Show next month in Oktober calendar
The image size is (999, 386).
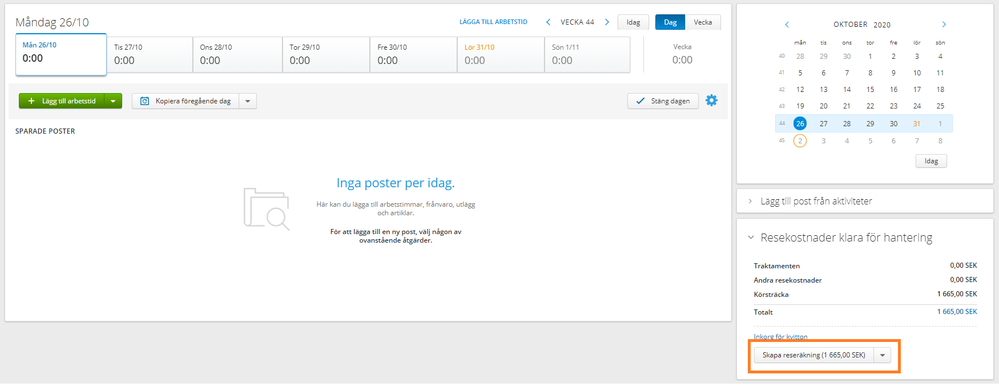pos(944,25)
